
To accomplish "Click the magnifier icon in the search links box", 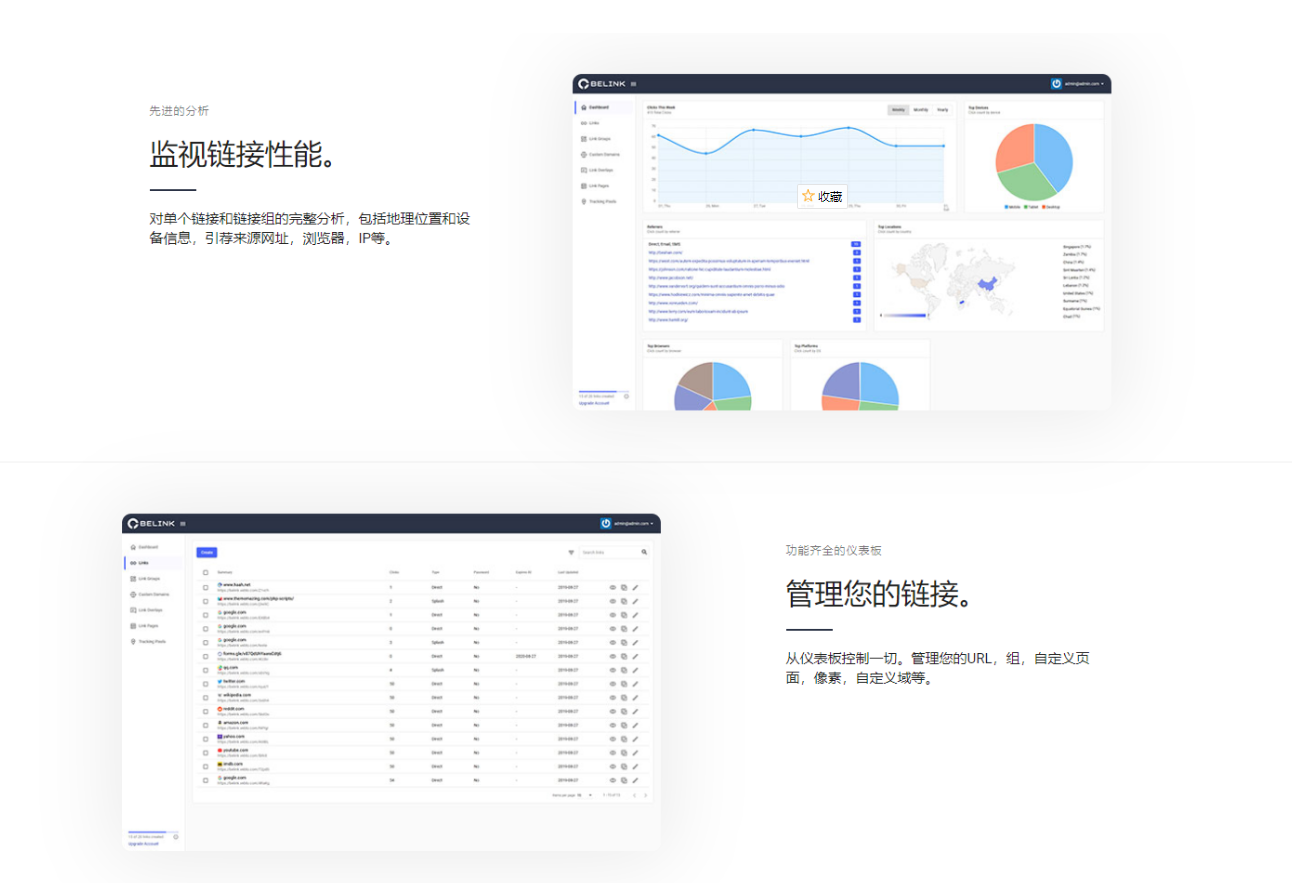I will (644, 552).
